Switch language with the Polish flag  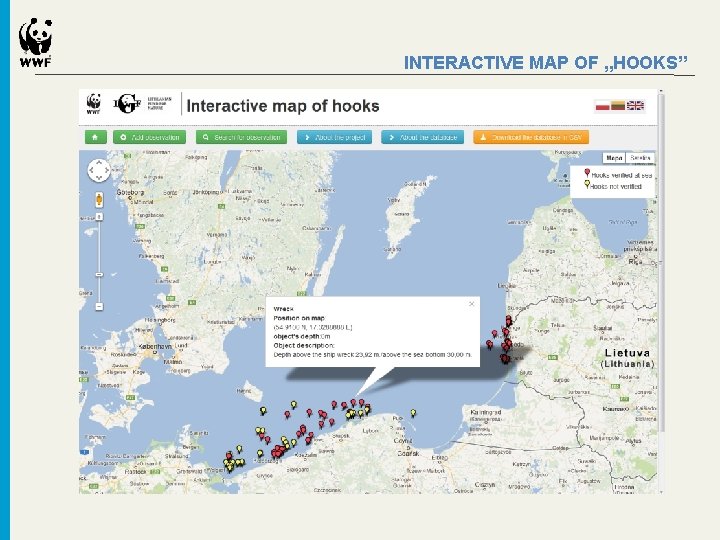point(602,106)
